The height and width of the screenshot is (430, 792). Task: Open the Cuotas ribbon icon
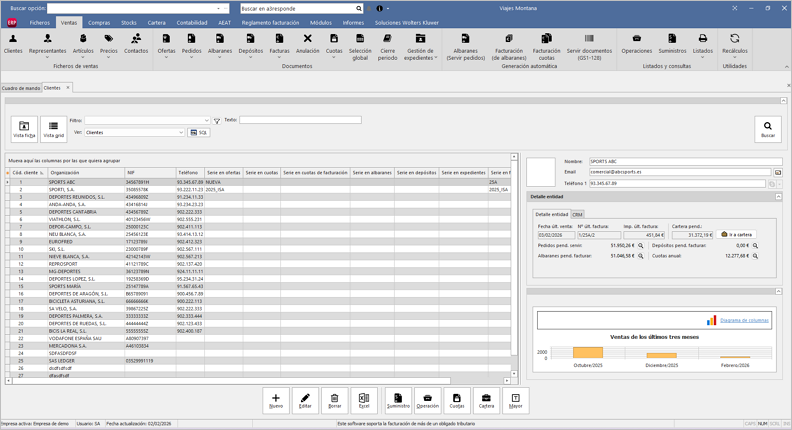click(334, 45)
